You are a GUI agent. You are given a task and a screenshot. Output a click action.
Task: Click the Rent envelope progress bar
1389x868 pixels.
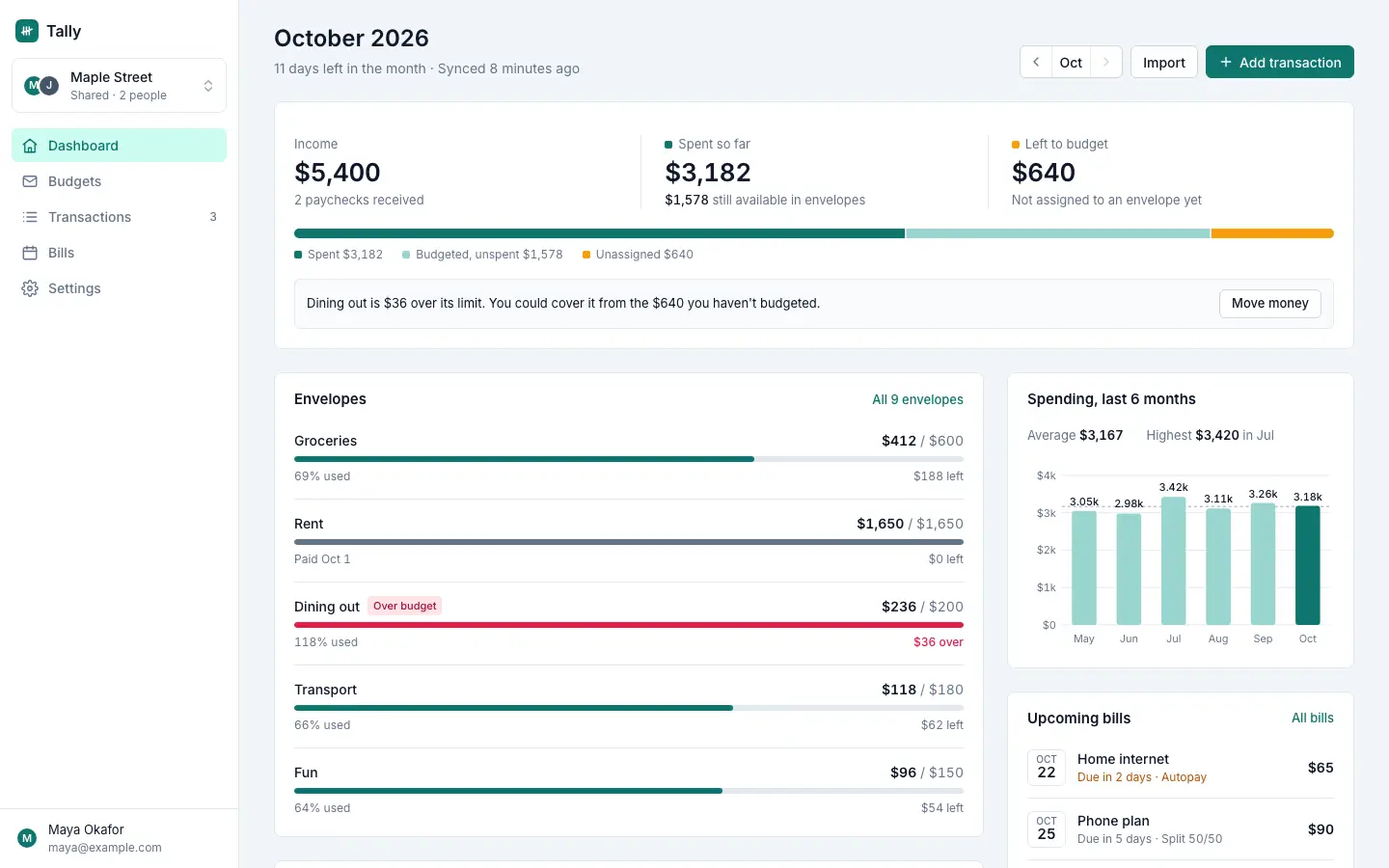click(629, 542)
